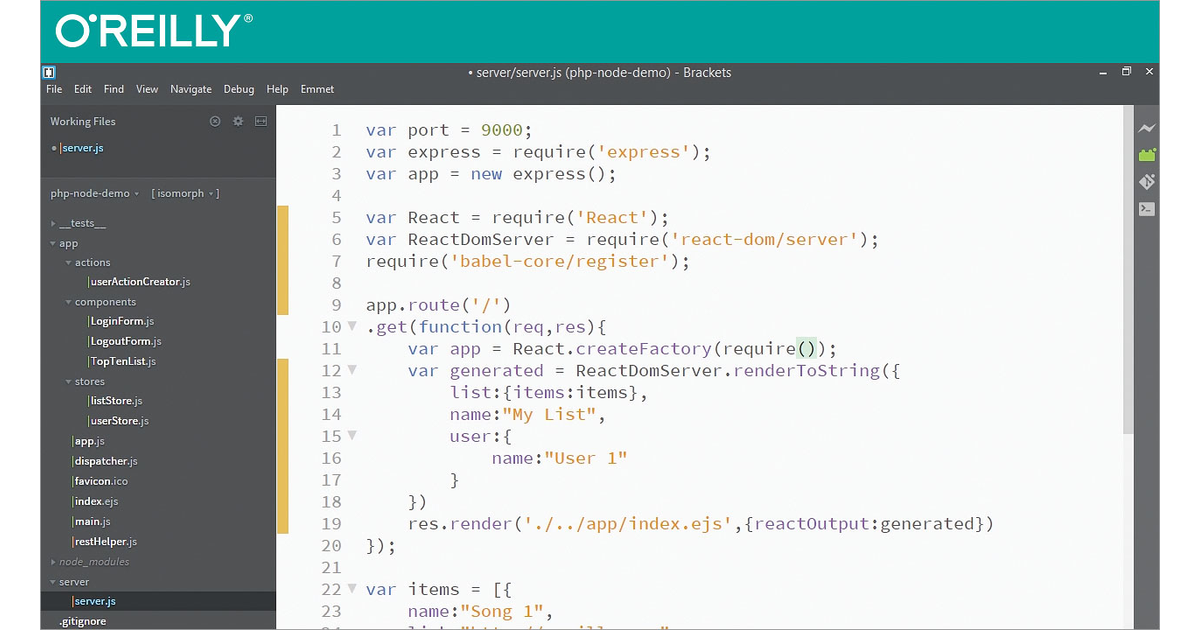This screenshot has width=1200, height=630.
Task: Collapse the actions folder
Action: click(x=68, y=263)
